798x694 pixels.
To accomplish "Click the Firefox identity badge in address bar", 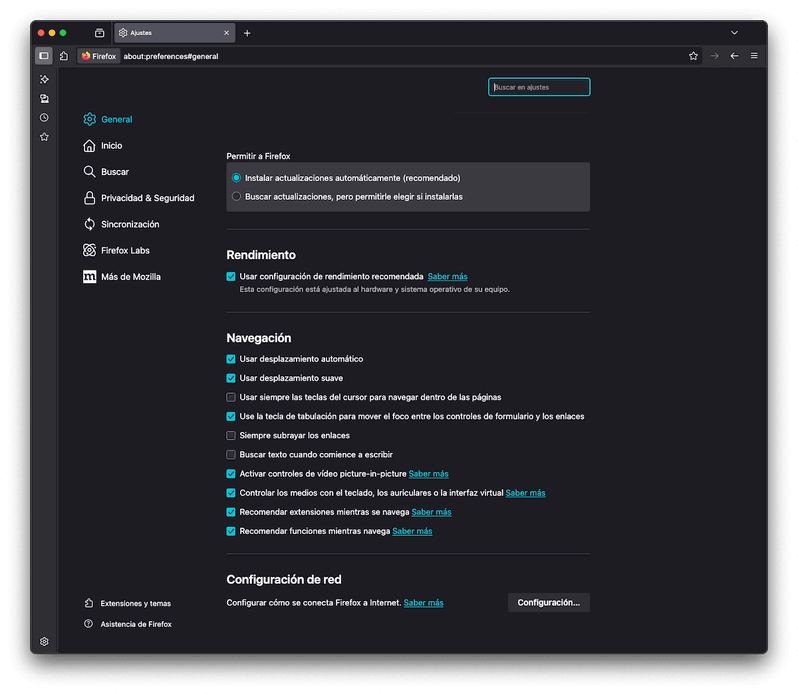I will (x=99, y=56).
